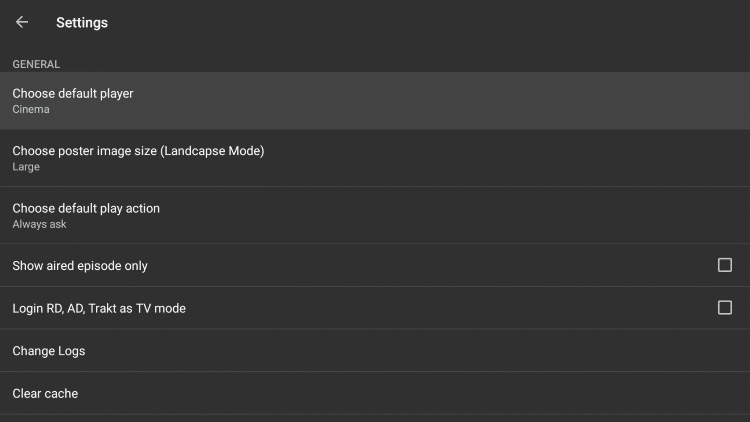
Task: Enable Show aired episode only checkbox
Action: tap(725, 265)
